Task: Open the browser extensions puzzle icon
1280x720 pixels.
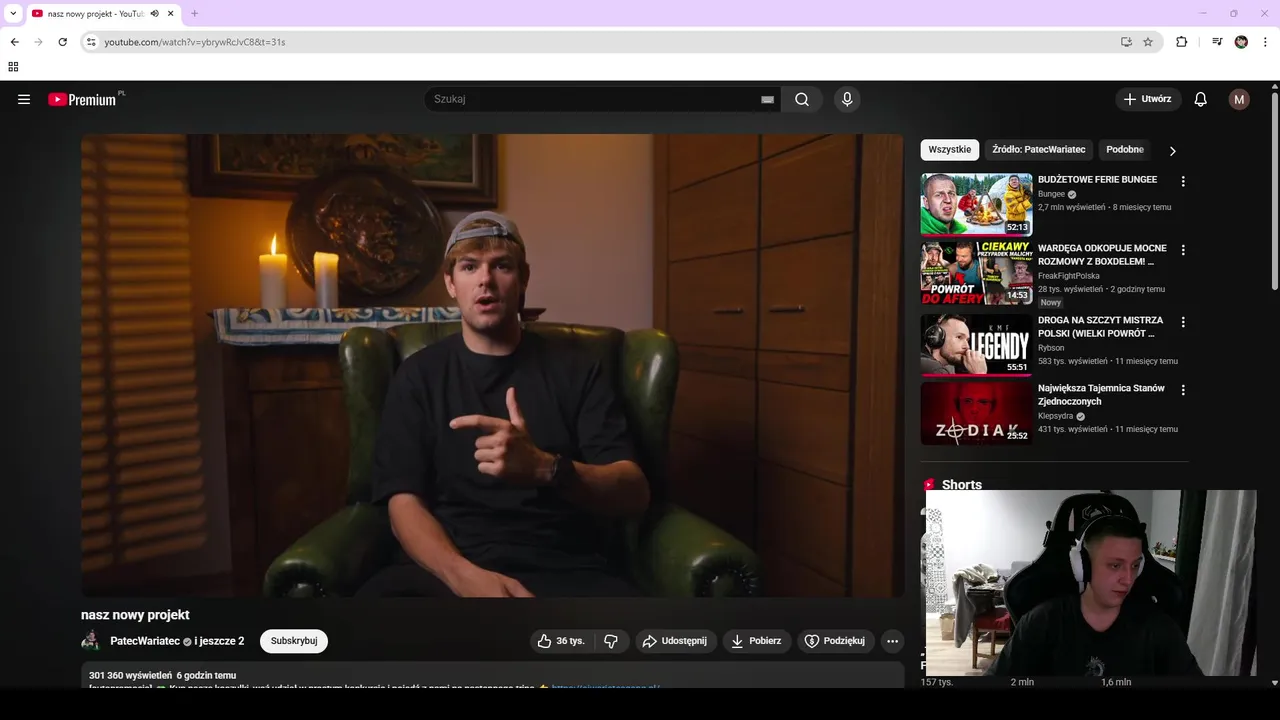Action: [x=1181, y=42]
